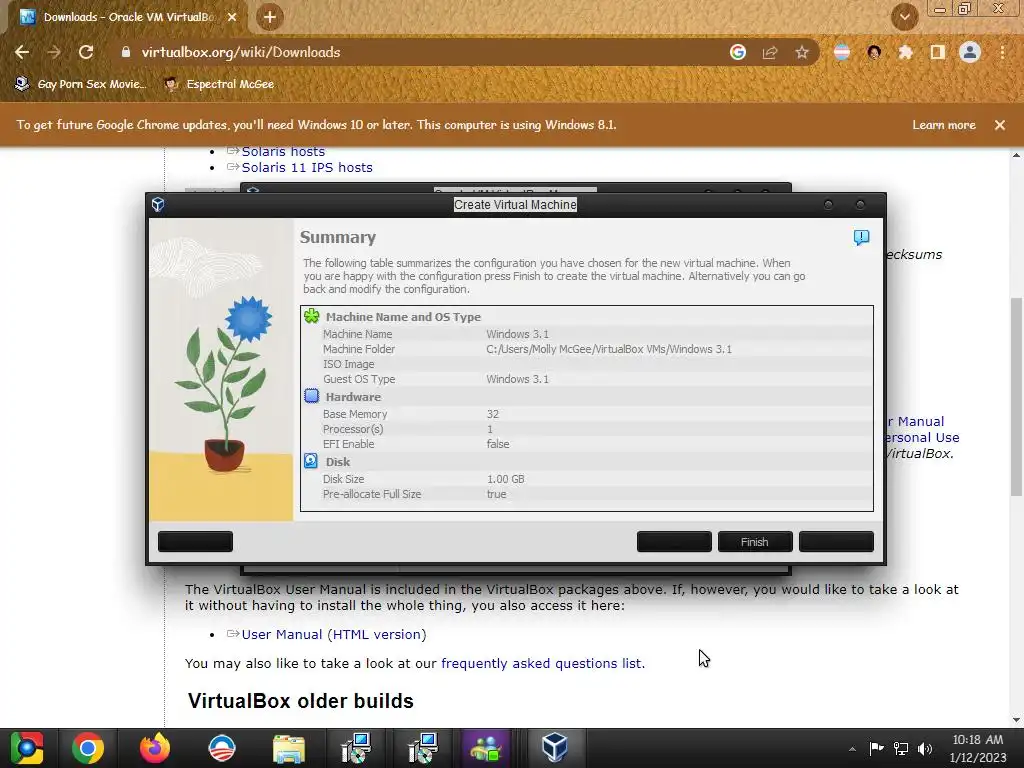Open the circular striped logo taskbar icon

coord(222,748)
